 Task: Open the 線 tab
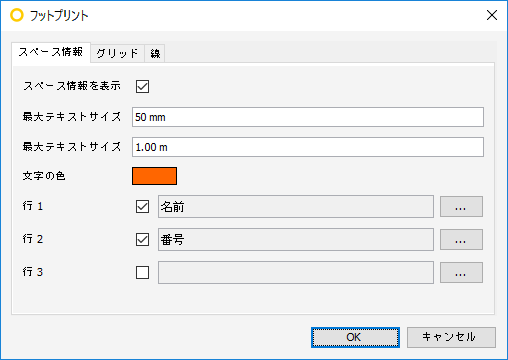(x=155, y=53)
